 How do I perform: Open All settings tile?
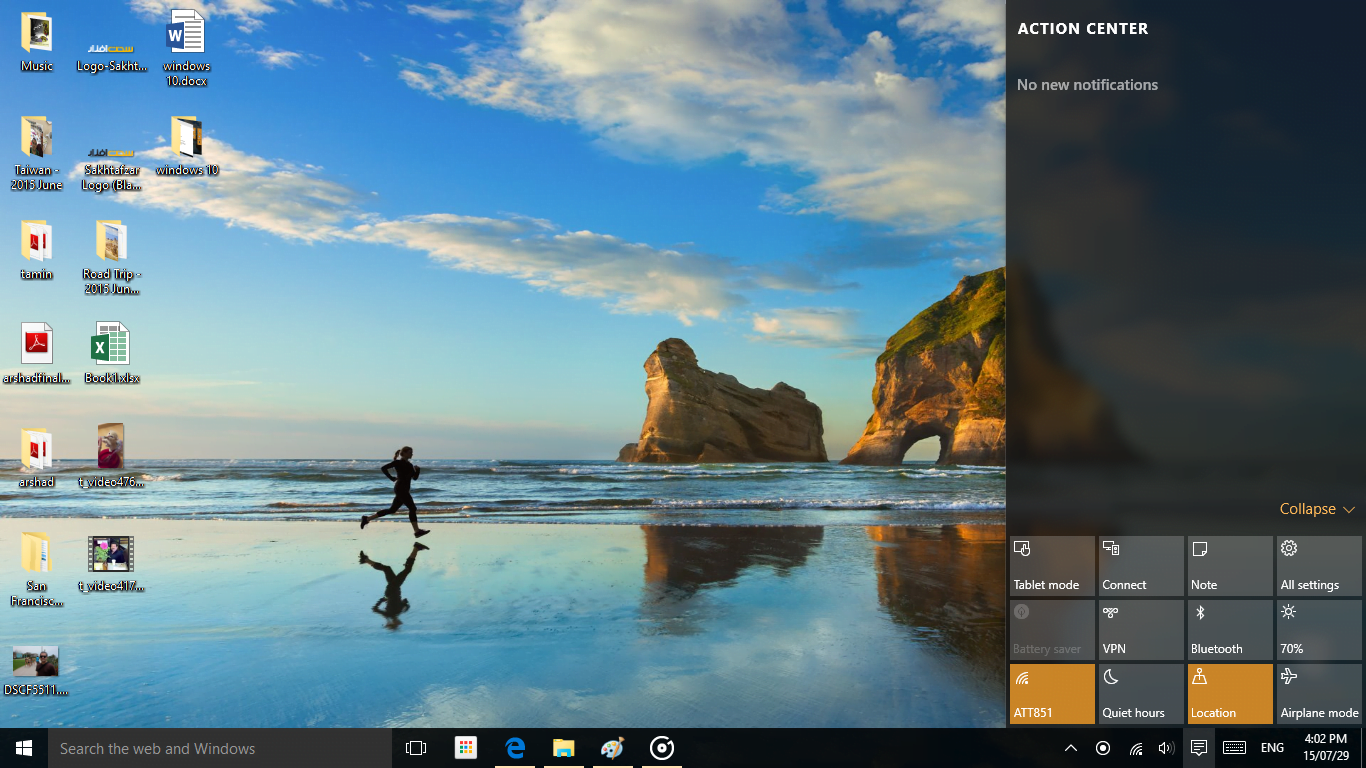click(1318, 566)
